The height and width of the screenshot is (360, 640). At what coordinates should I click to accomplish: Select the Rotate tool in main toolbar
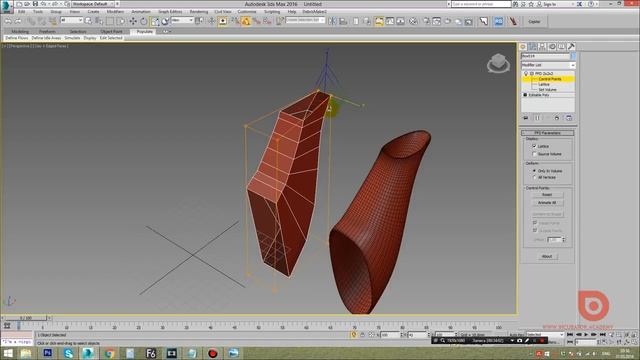(144, 21)
